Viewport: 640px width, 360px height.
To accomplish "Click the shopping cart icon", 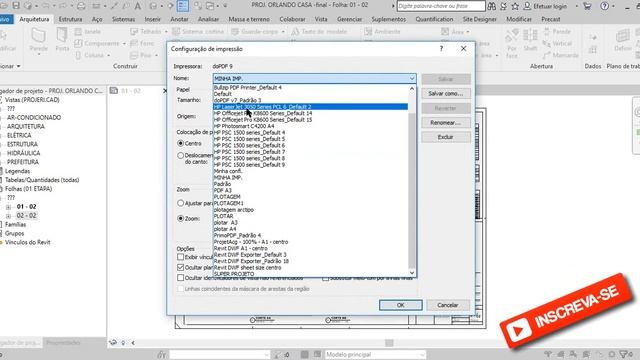I will pyautogui.click(x=587, y=6).
